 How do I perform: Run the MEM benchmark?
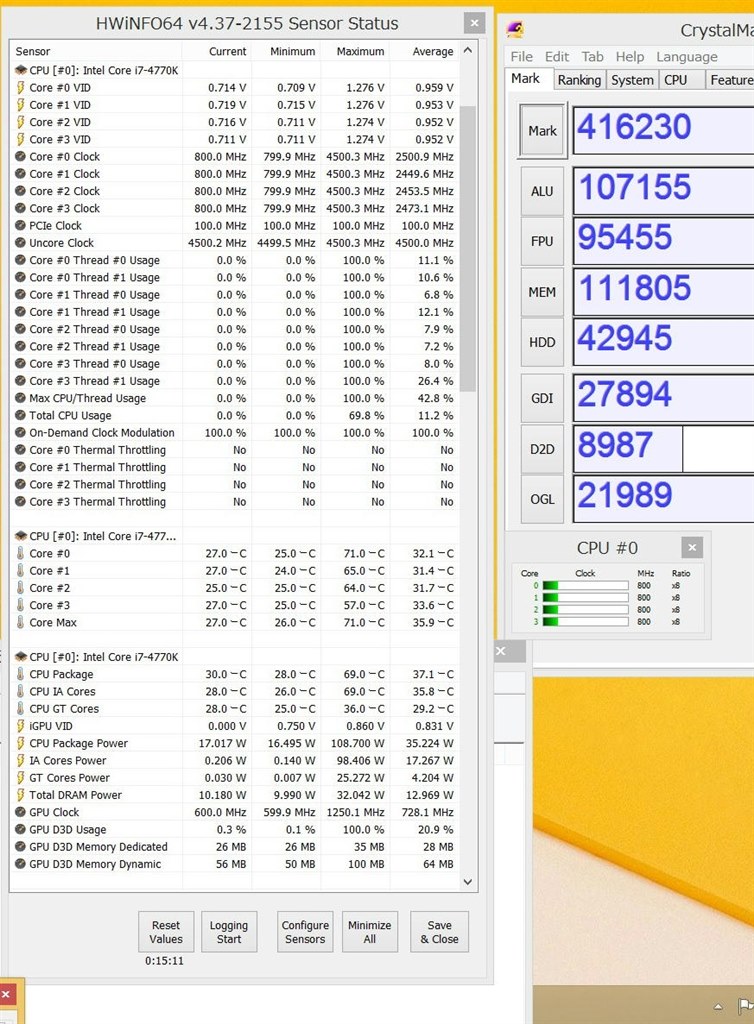(542, 292)
